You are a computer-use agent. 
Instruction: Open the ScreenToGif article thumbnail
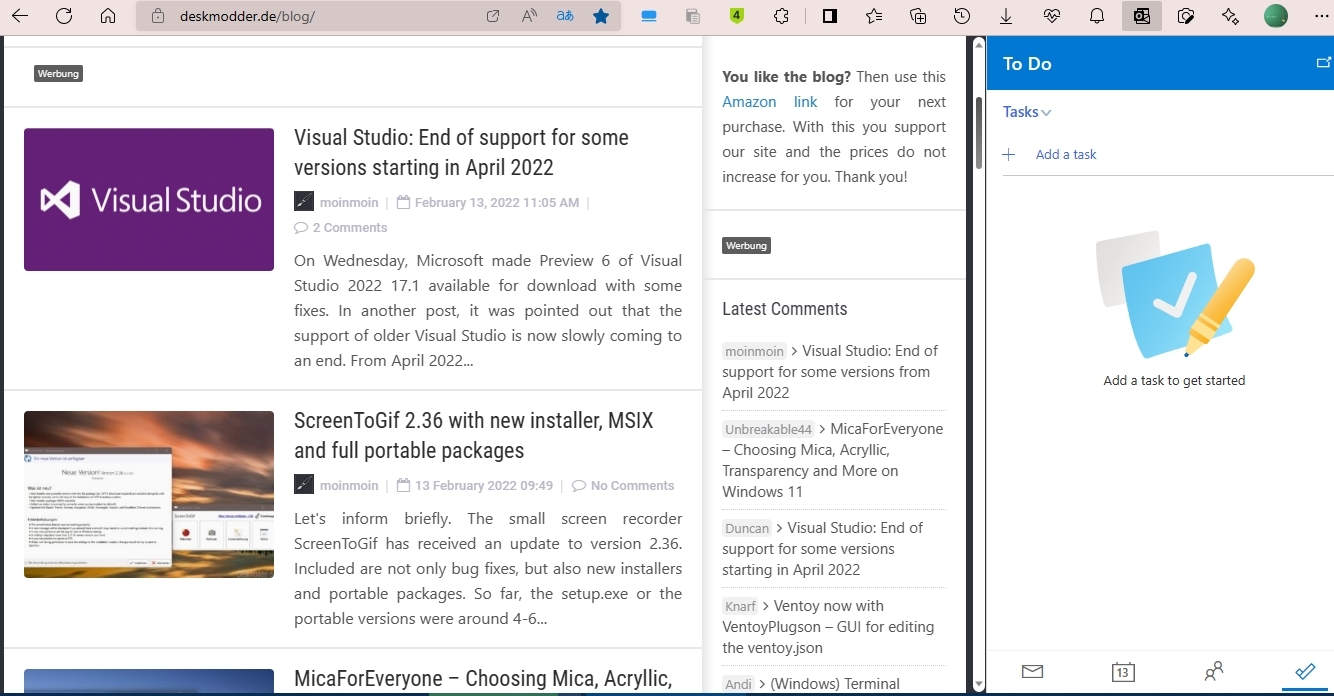coord(149,494)
